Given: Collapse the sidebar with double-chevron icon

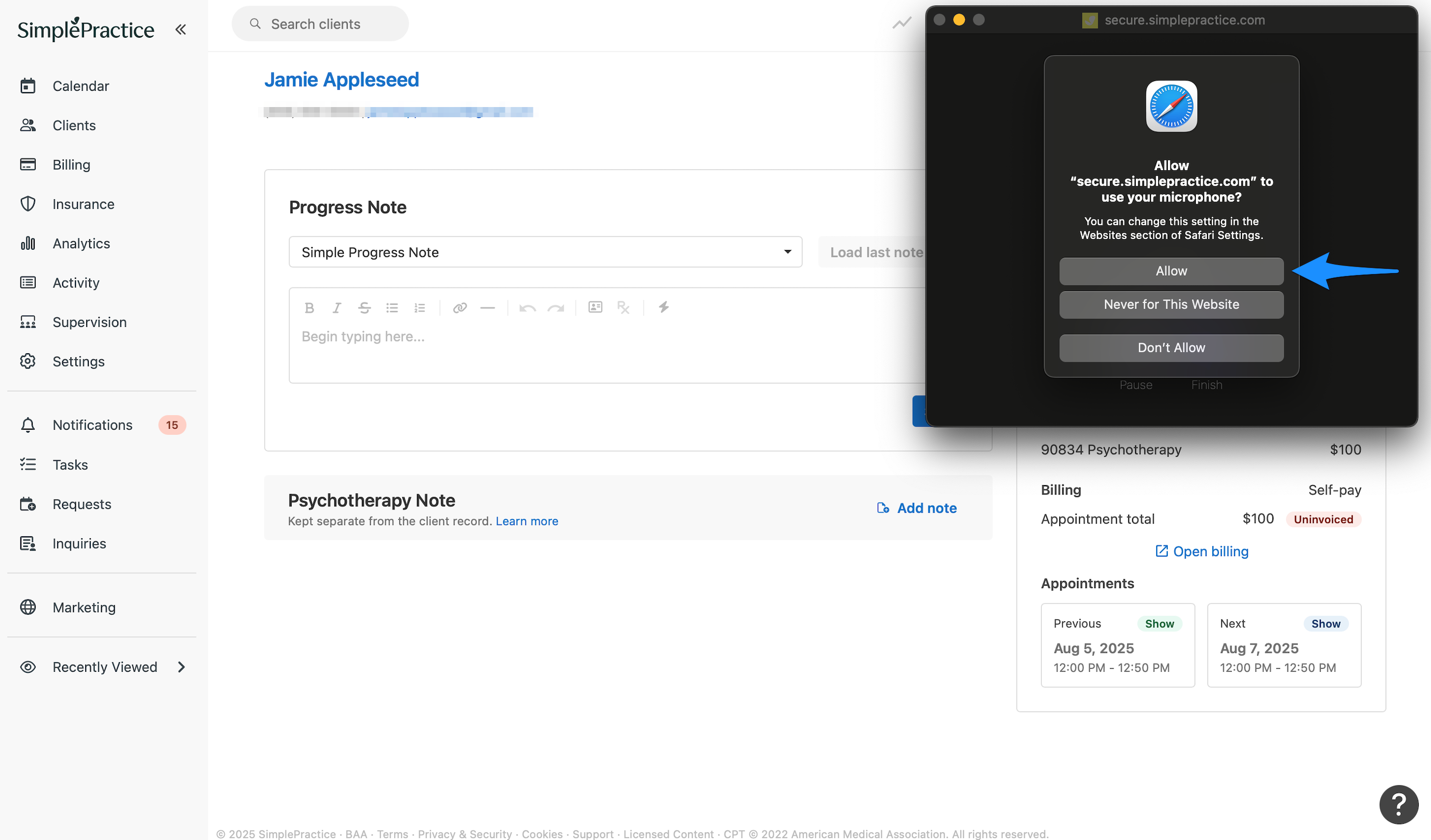Looking at the screenshot, I should click(181, 30).
